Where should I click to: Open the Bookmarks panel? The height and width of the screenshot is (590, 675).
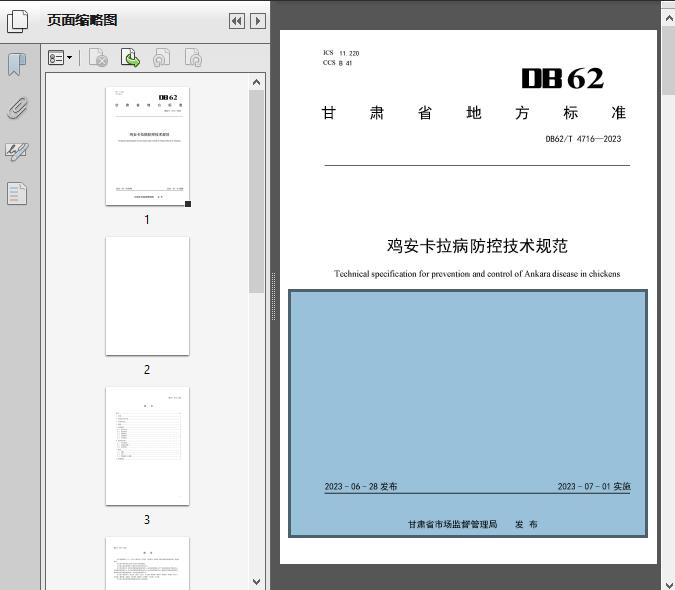(x=17, y=65)
